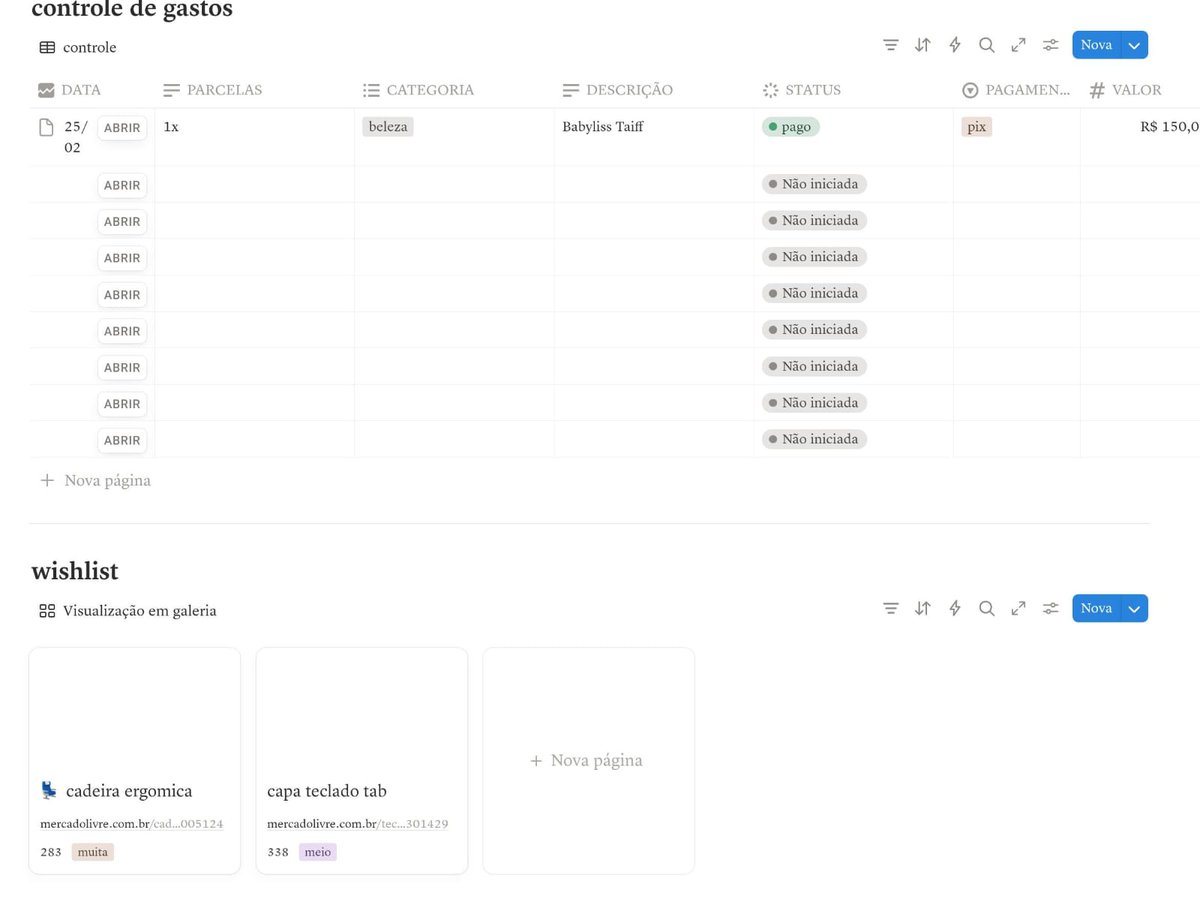The width and height of the screenshot is (1200, 902).
Task: Open filter icon in wishlist toolbar
Action: [x=891, y=608]
